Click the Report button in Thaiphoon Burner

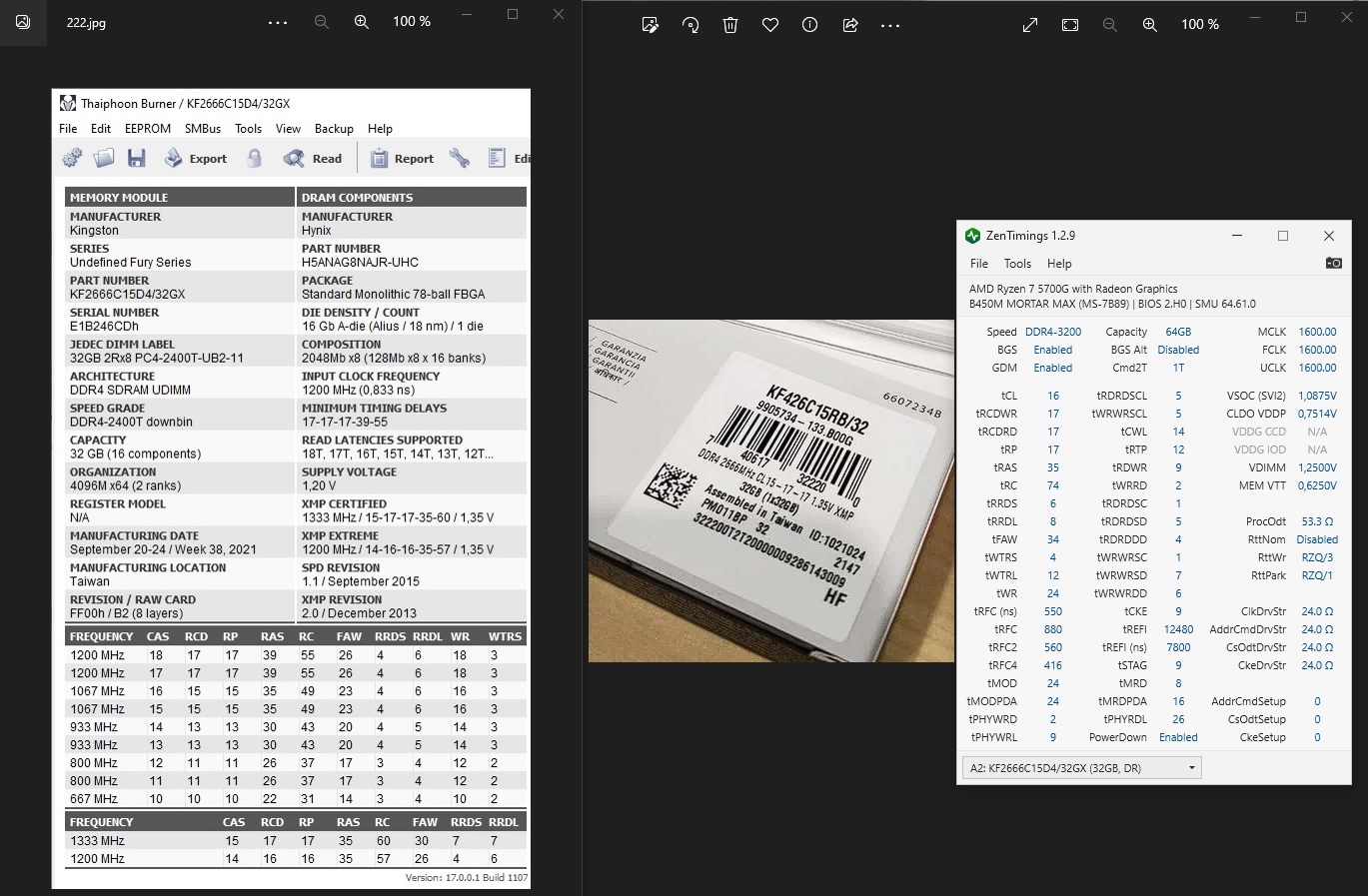tap(402, 158)
